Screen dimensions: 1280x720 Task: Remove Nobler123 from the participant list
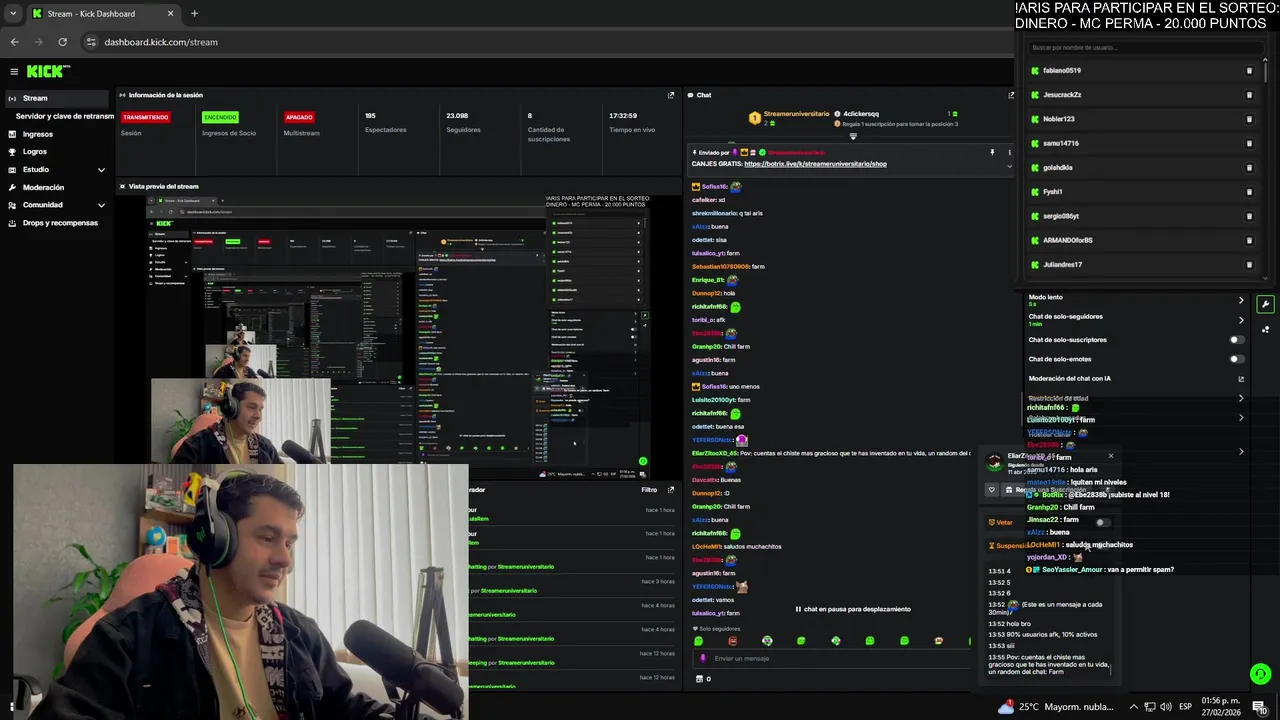pos(1249,119)
